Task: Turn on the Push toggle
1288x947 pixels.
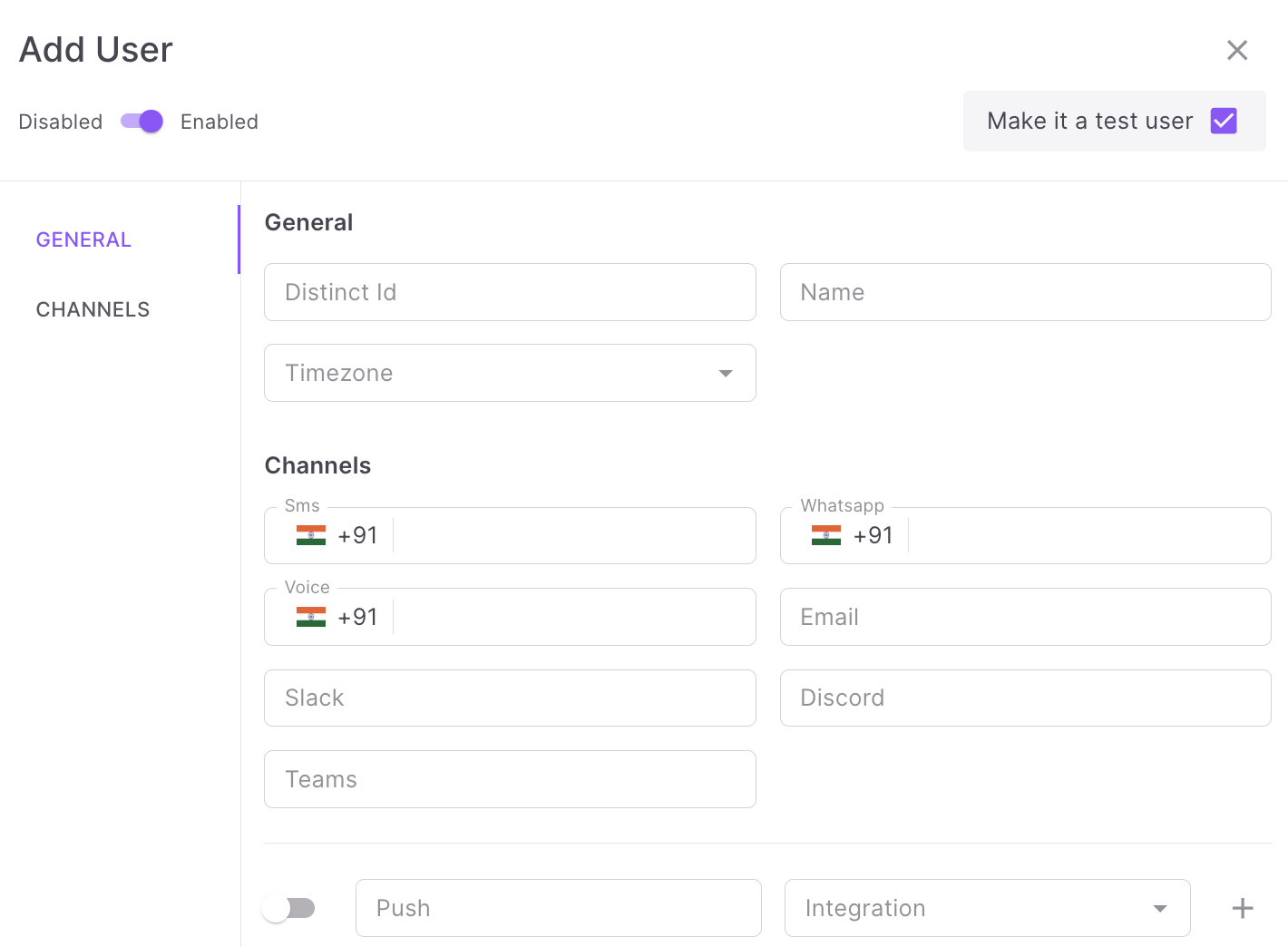Action: pos(288,908)
